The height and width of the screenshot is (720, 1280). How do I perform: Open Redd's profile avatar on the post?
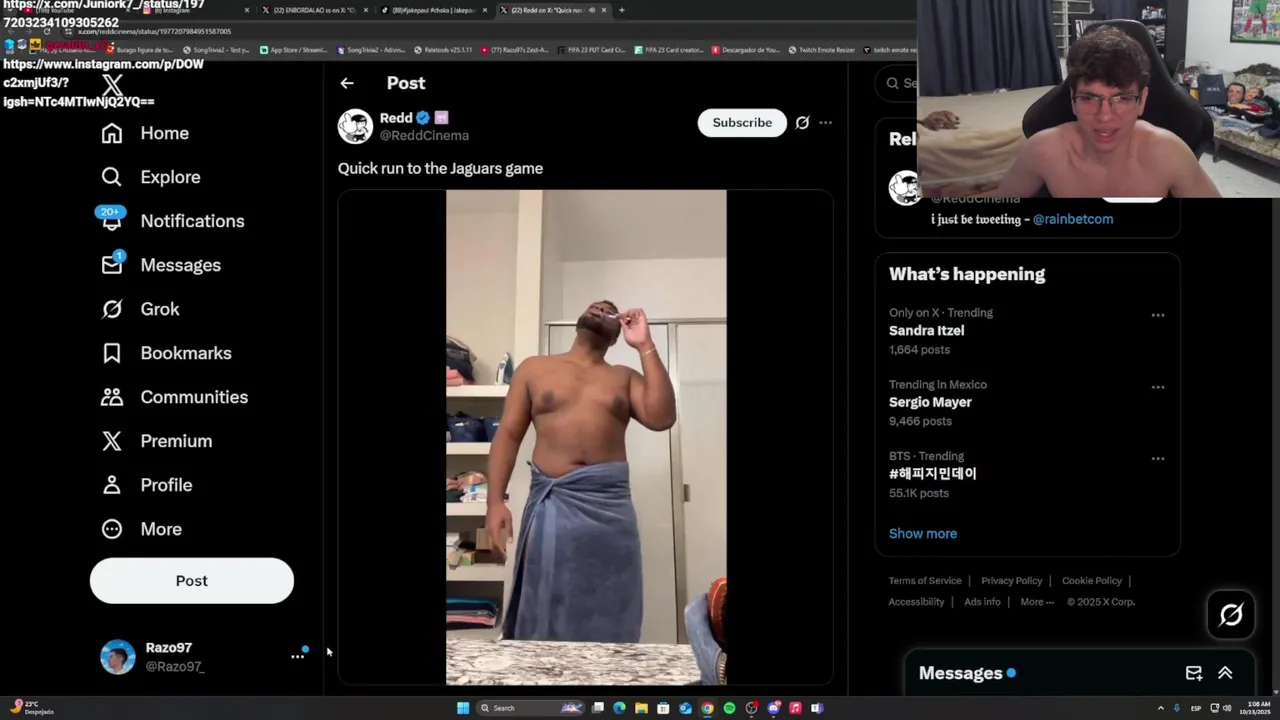click(355, 126)
